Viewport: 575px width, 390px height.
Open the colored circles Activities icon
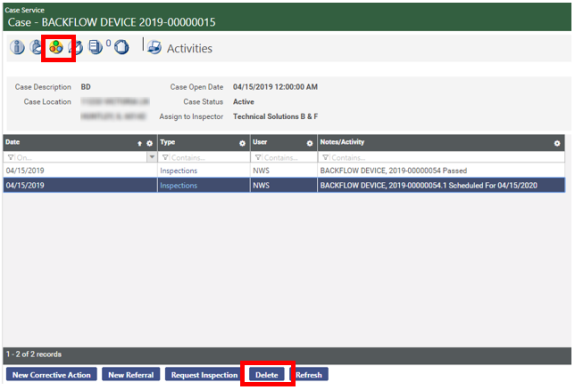click(56, 47)
